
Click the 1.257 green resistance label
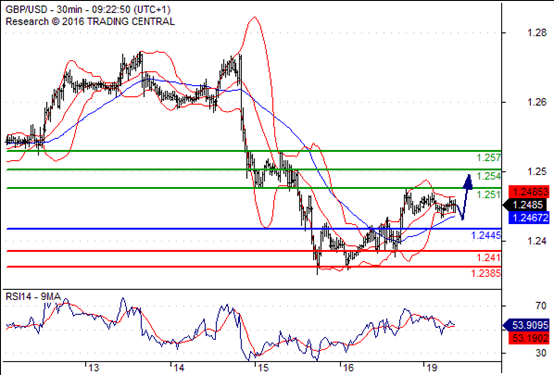pos(488,158)
